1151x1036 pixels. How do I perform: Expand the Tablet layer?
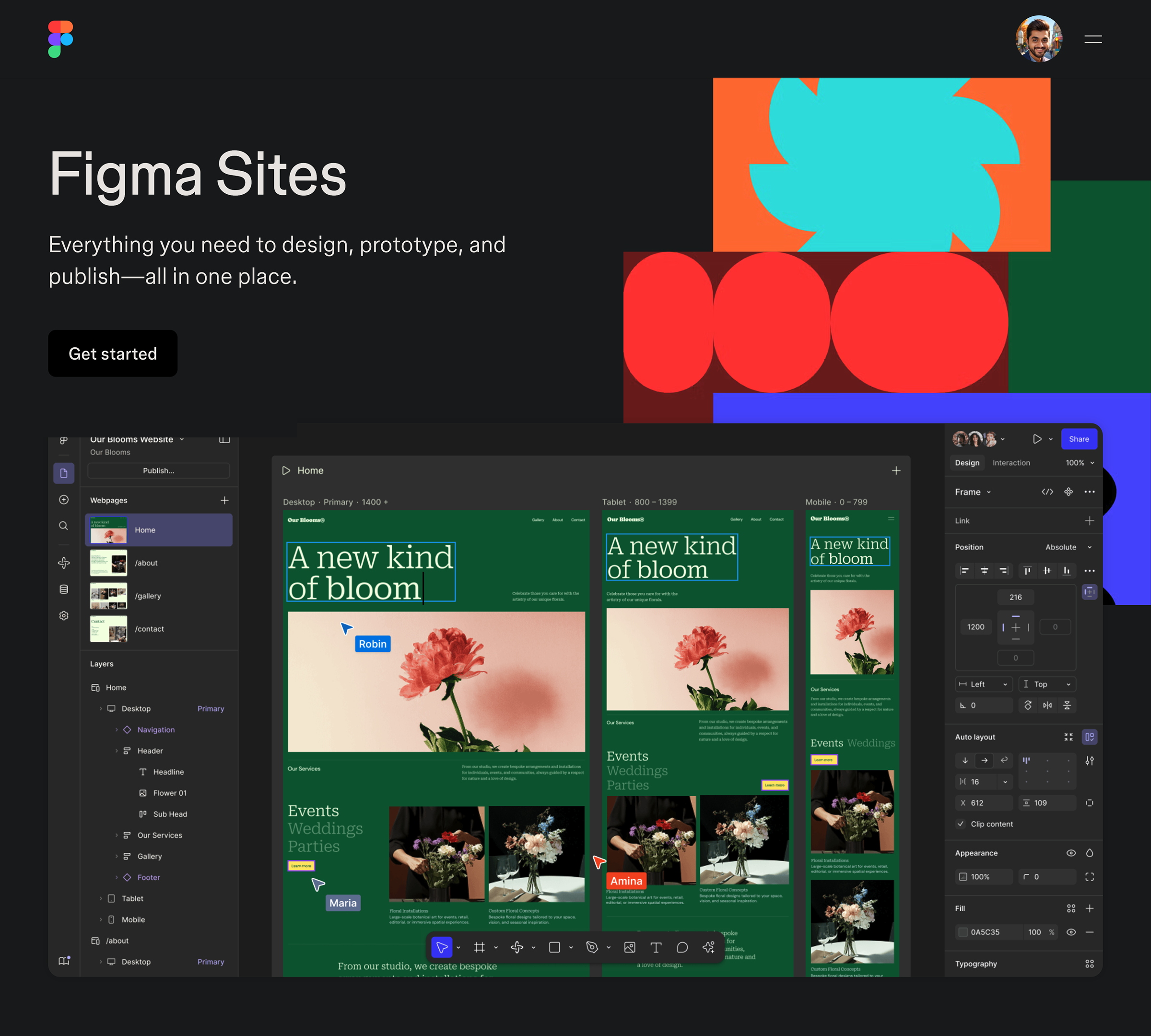[x=101, y=898]
